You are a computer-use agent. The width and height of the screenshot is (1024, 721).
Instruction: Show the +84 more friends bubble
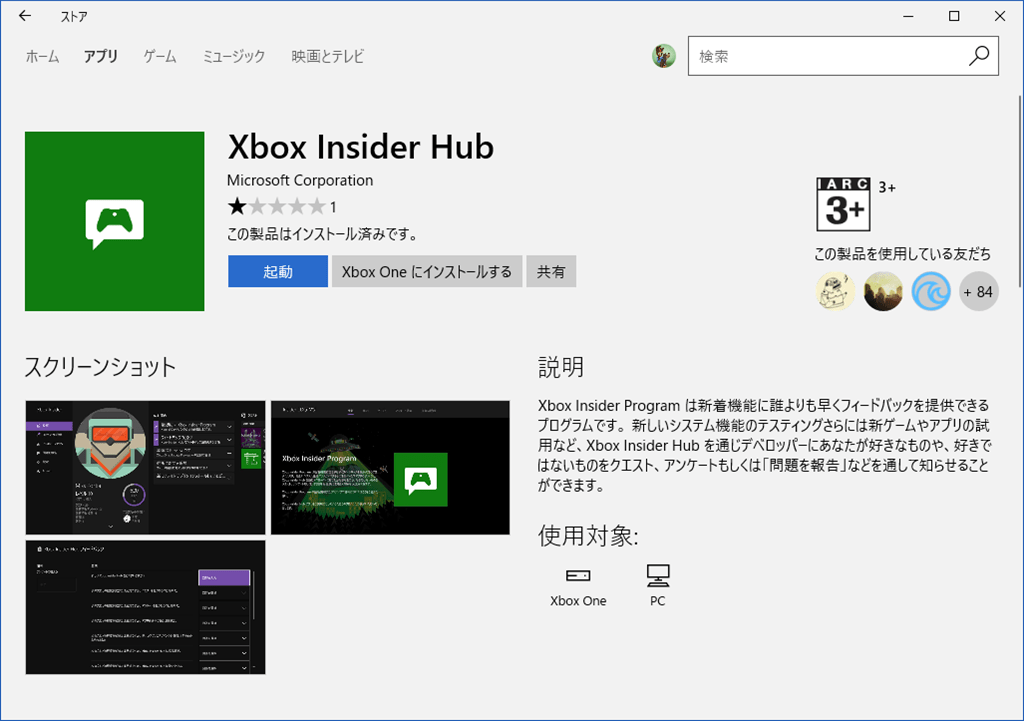pyautogui.click(x=978, y=291)
